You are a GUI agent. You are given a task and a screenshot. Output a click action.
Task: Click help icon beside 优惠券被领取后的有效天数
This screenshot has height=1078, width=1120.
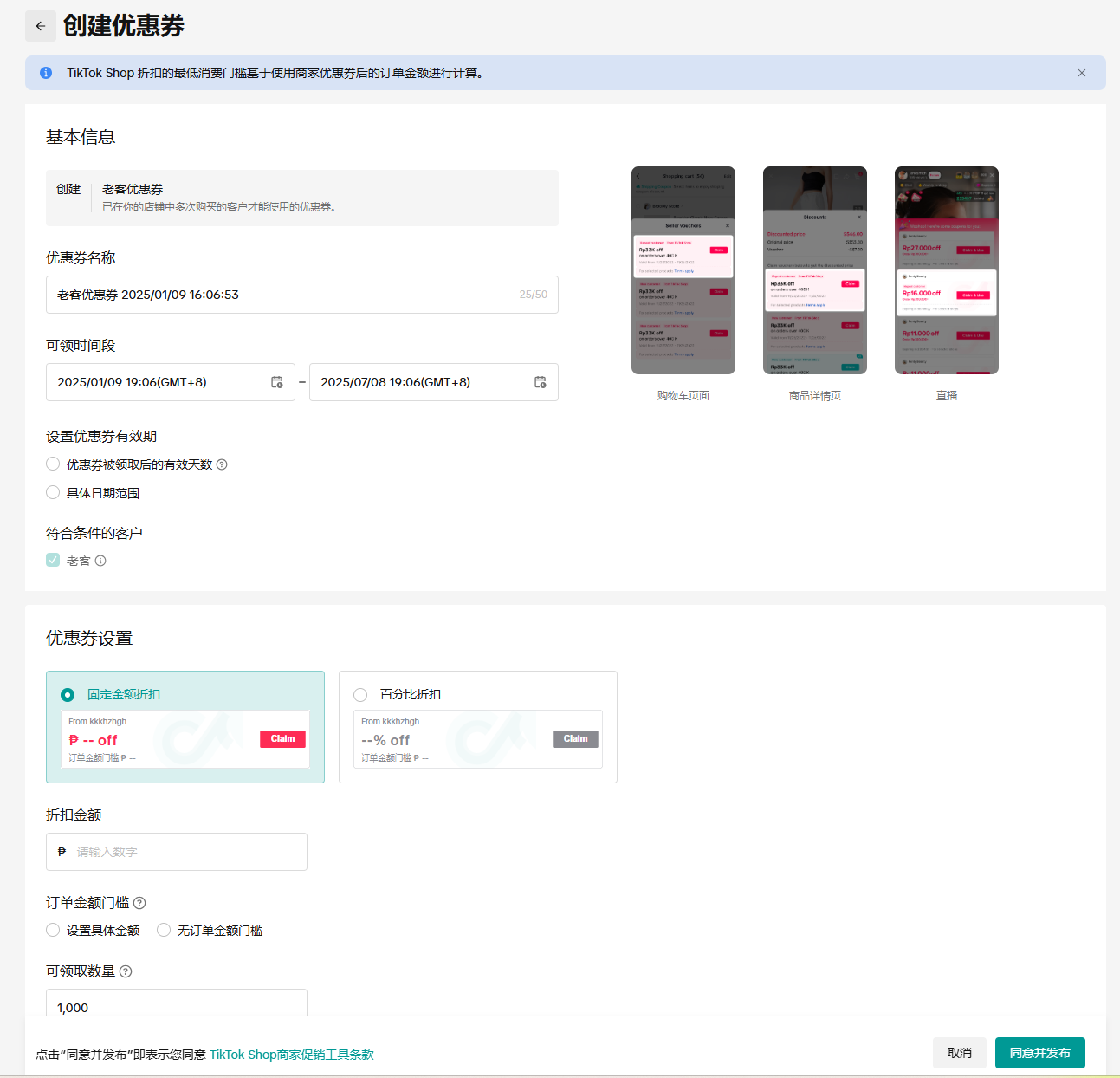point(222,464)
